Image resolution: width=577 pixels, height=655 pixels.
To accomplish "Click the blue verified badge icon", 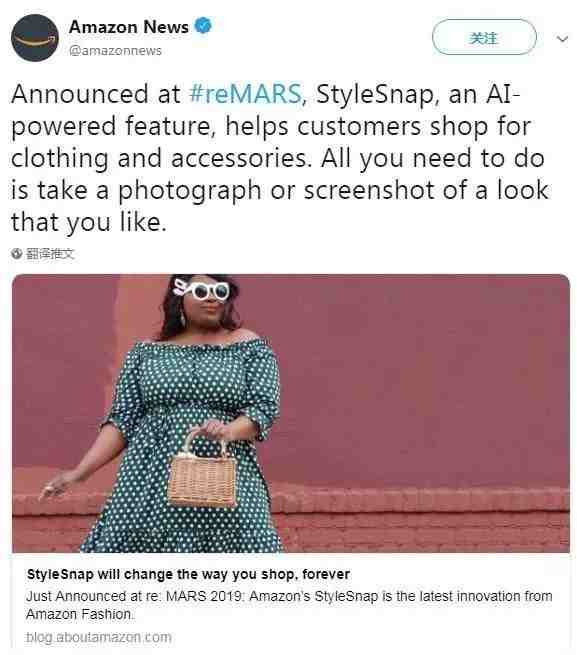I will [x=203, y=26].
